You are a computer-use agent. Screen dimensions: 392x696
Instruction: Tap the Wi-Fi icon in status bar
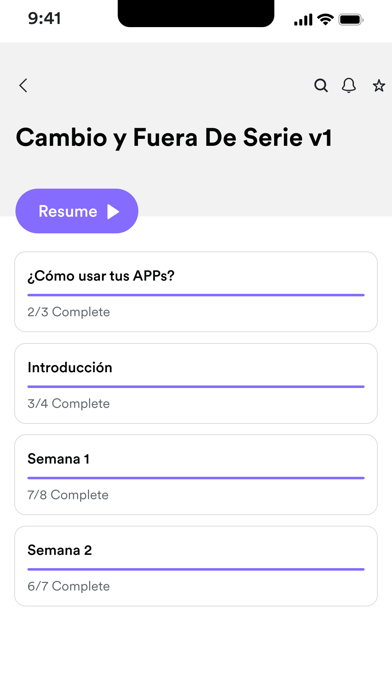click(325, 20)
